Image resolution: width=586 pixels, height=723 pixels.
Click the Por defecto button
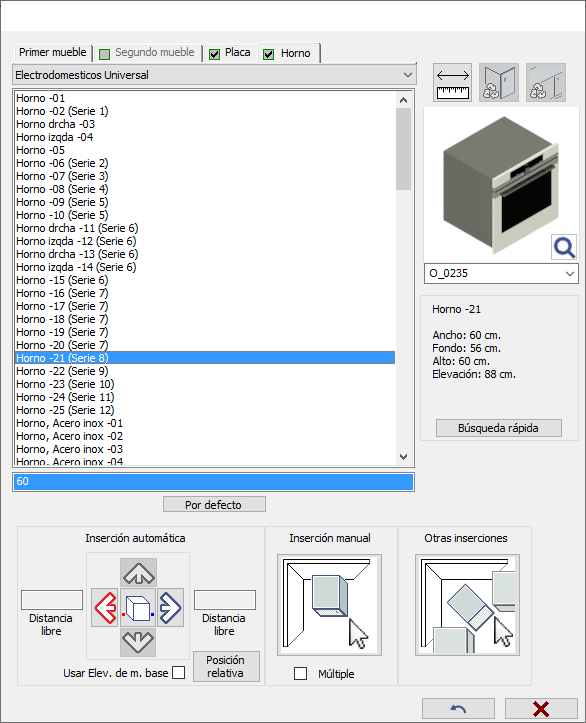(x=214, y=504)
